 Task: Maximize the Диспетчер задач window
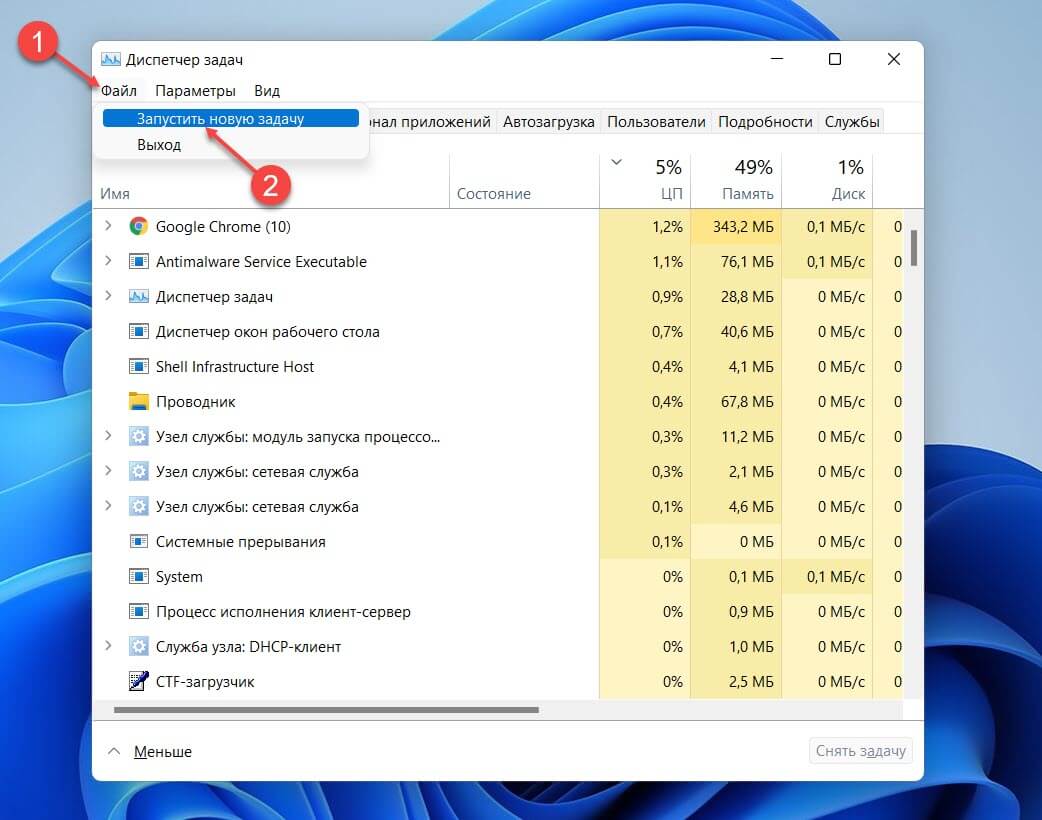835,59
